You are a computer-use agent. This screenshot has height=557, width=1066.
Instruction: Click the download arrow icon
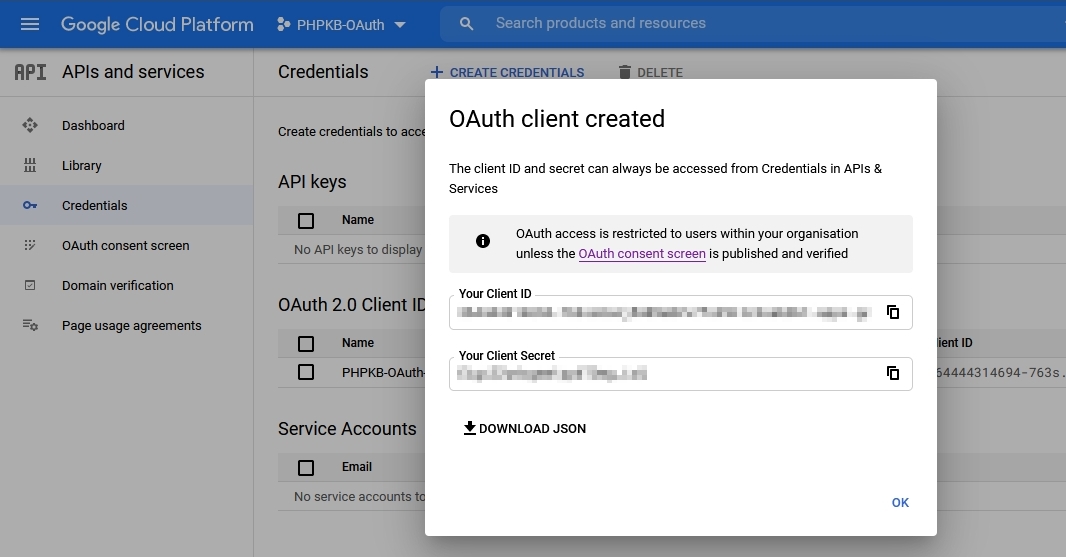469,428
